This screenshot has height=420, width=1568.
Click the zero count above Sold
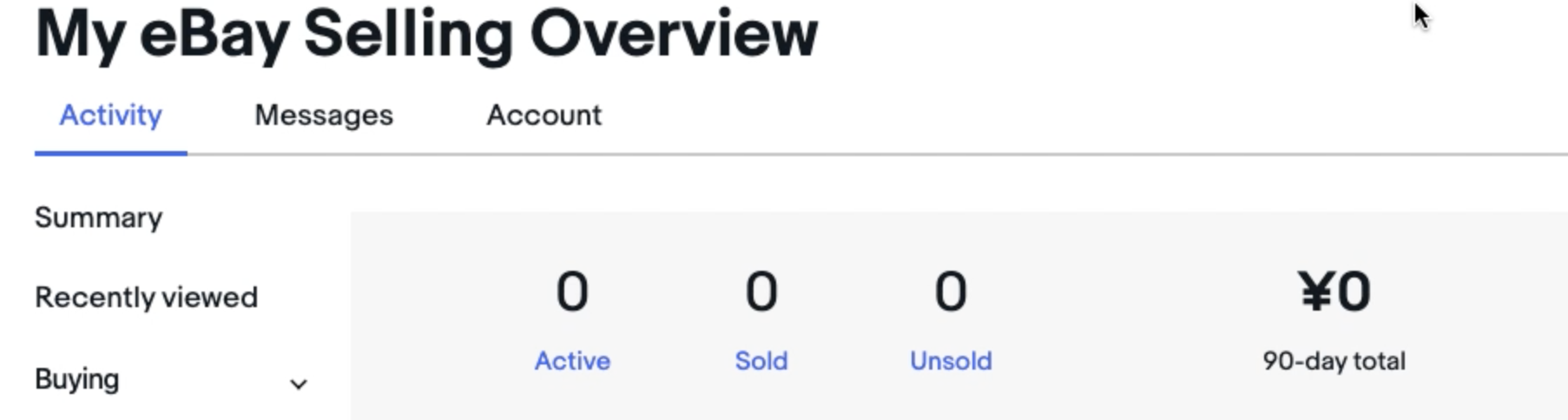(x=761, y=292)
